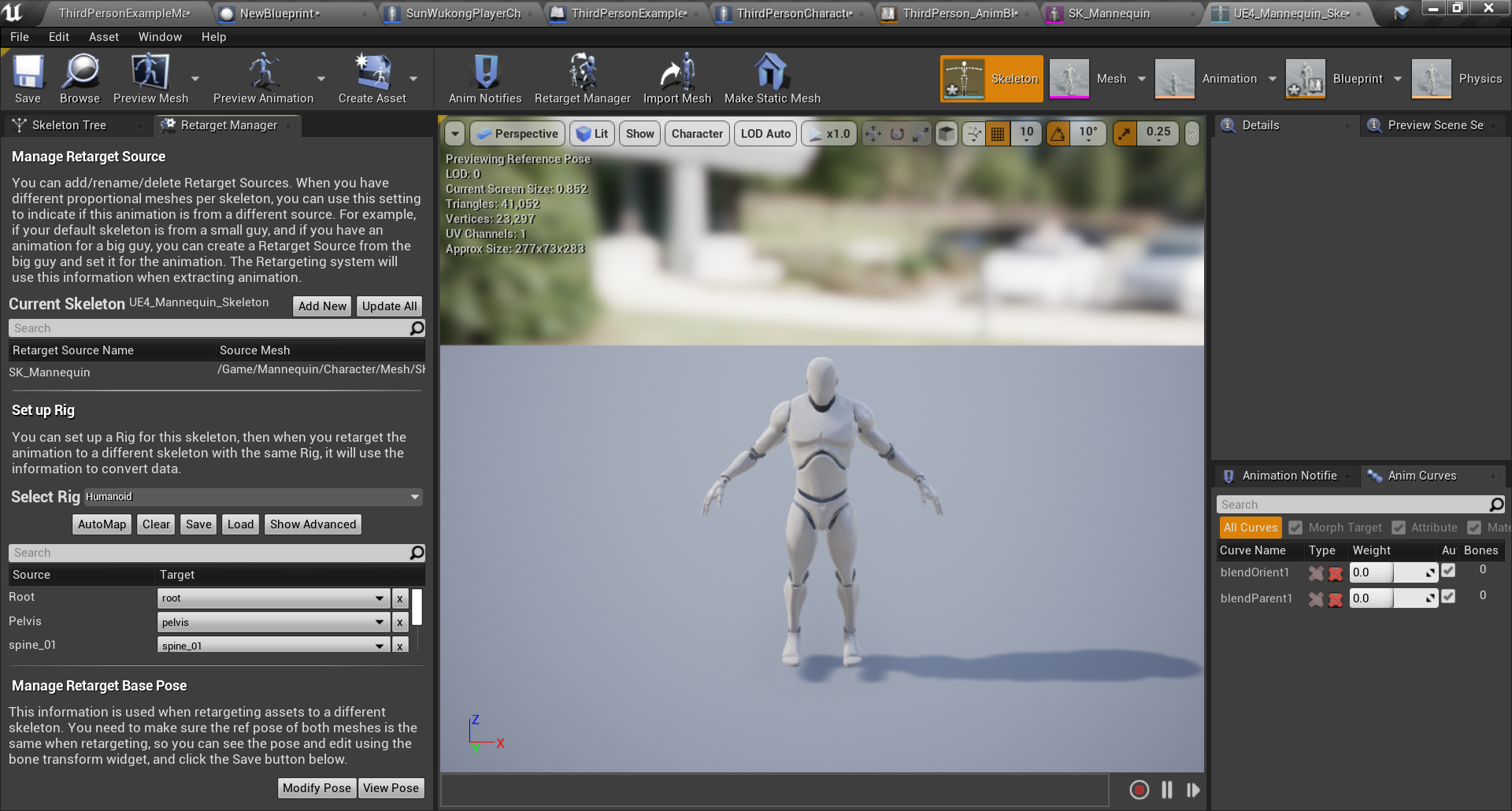Click the View Pose button
Screen dimensions: 1512x811
pyautogui.click(x=391, y=788)
